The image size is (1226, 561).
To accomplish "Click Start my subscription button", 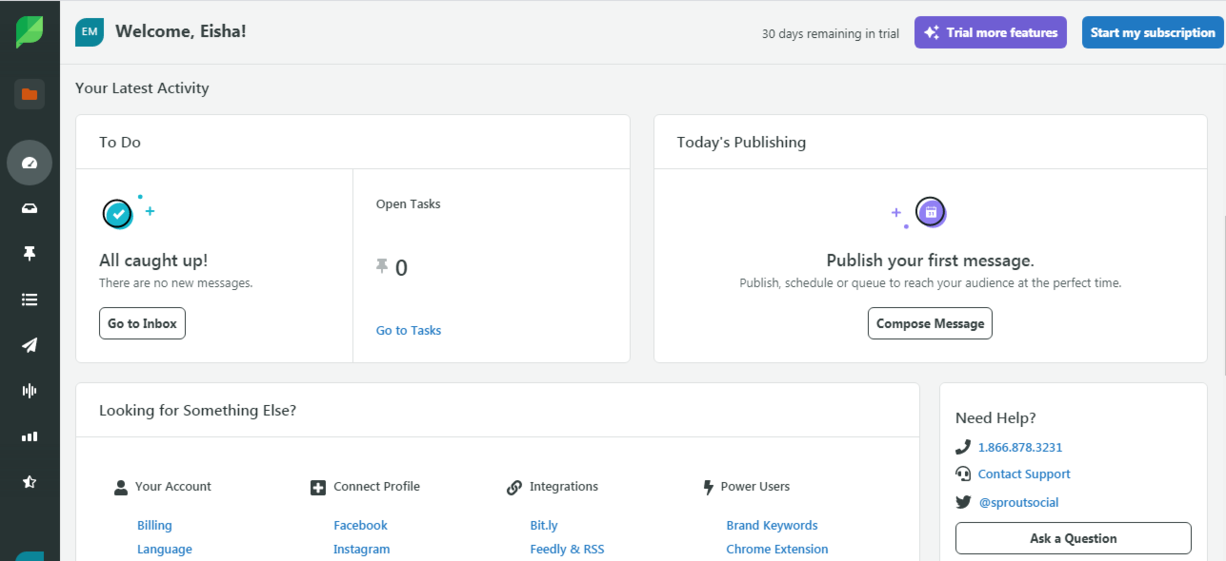I will point(1153,32).
